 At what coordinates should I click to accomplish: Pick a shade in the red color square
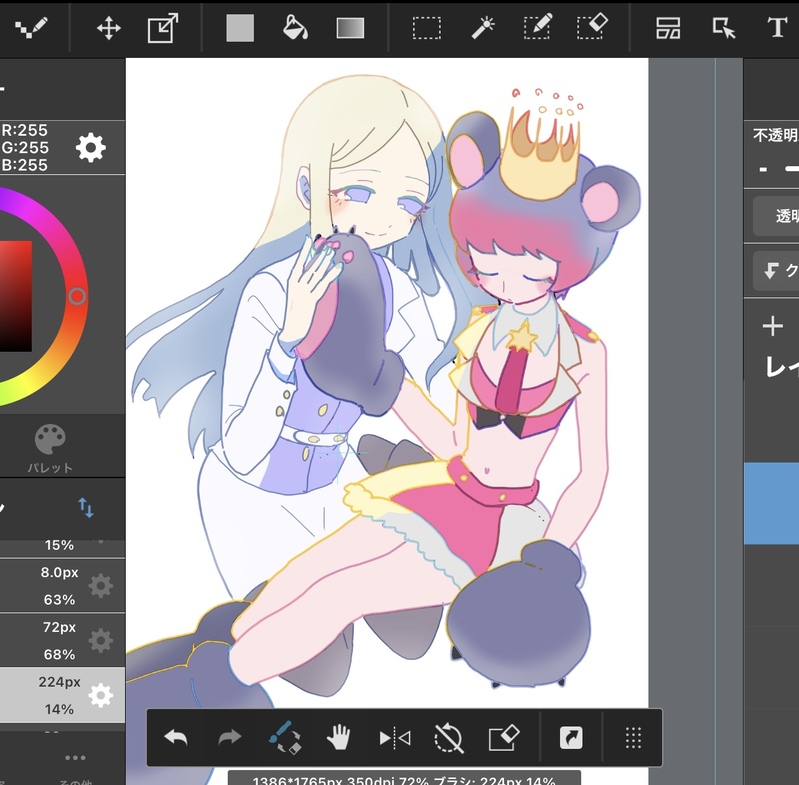point(16,296)
